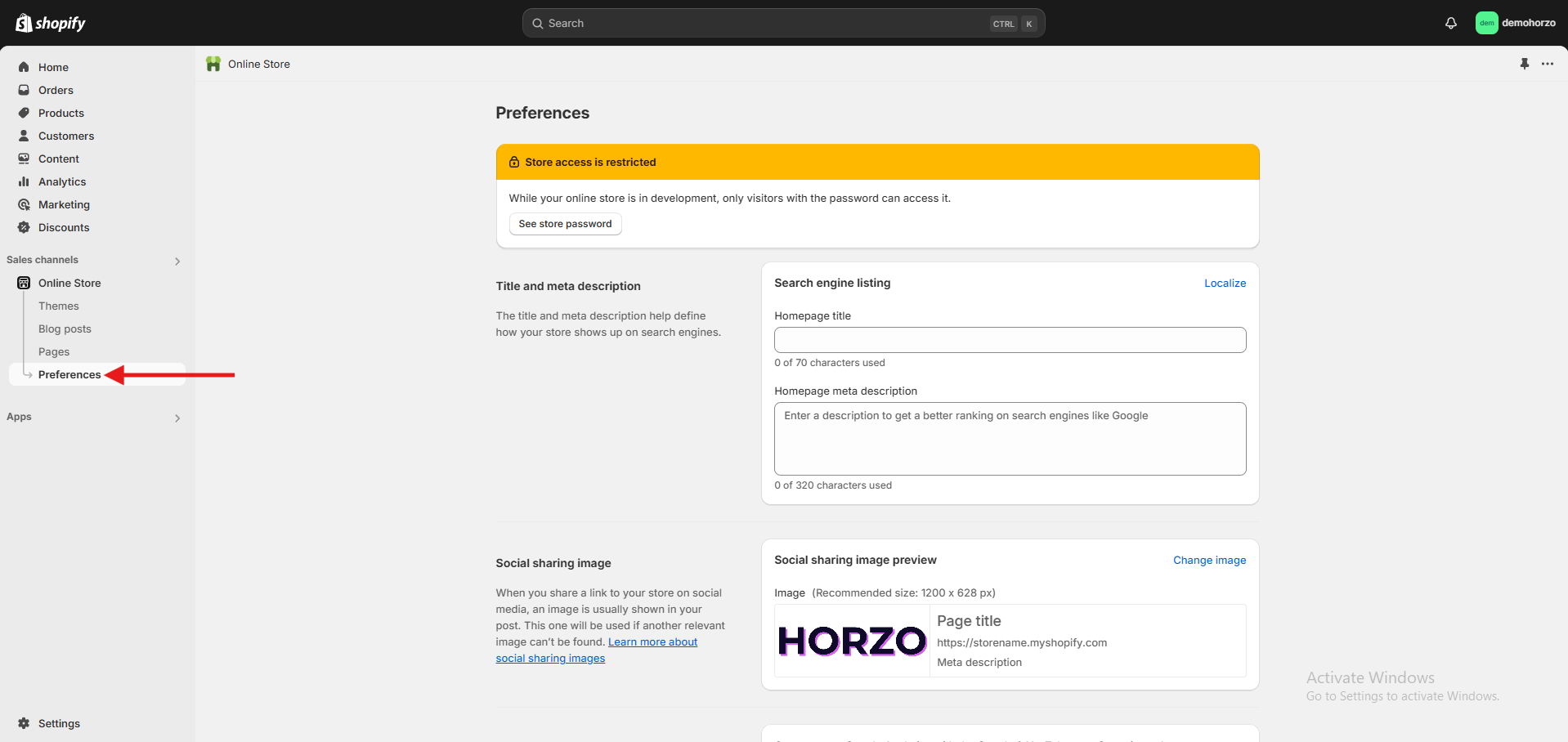Pin the Online Store app

point(1524,64)
